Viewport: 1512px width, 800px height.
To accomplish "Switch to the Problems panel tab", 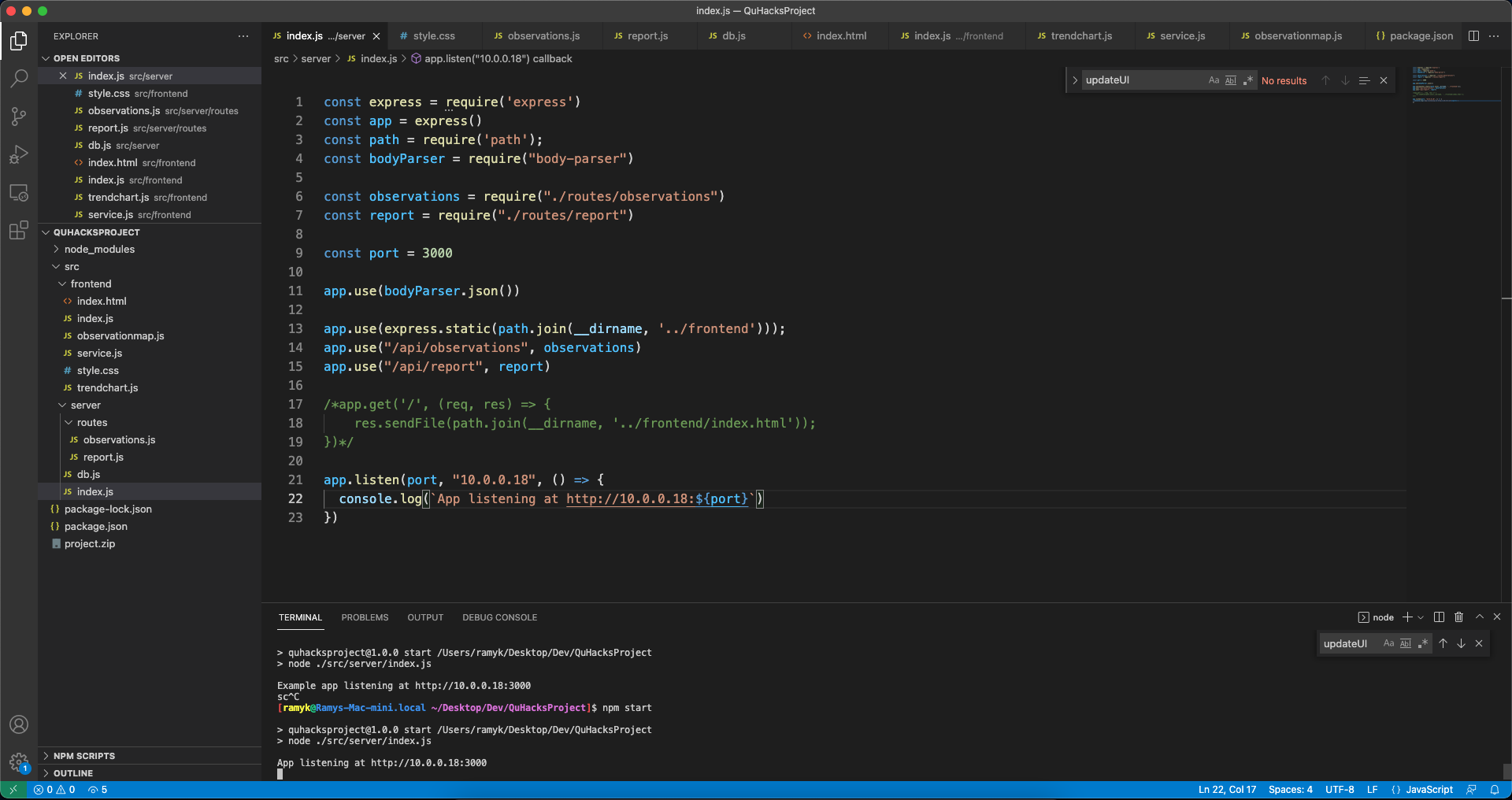I will coord(365,617).
